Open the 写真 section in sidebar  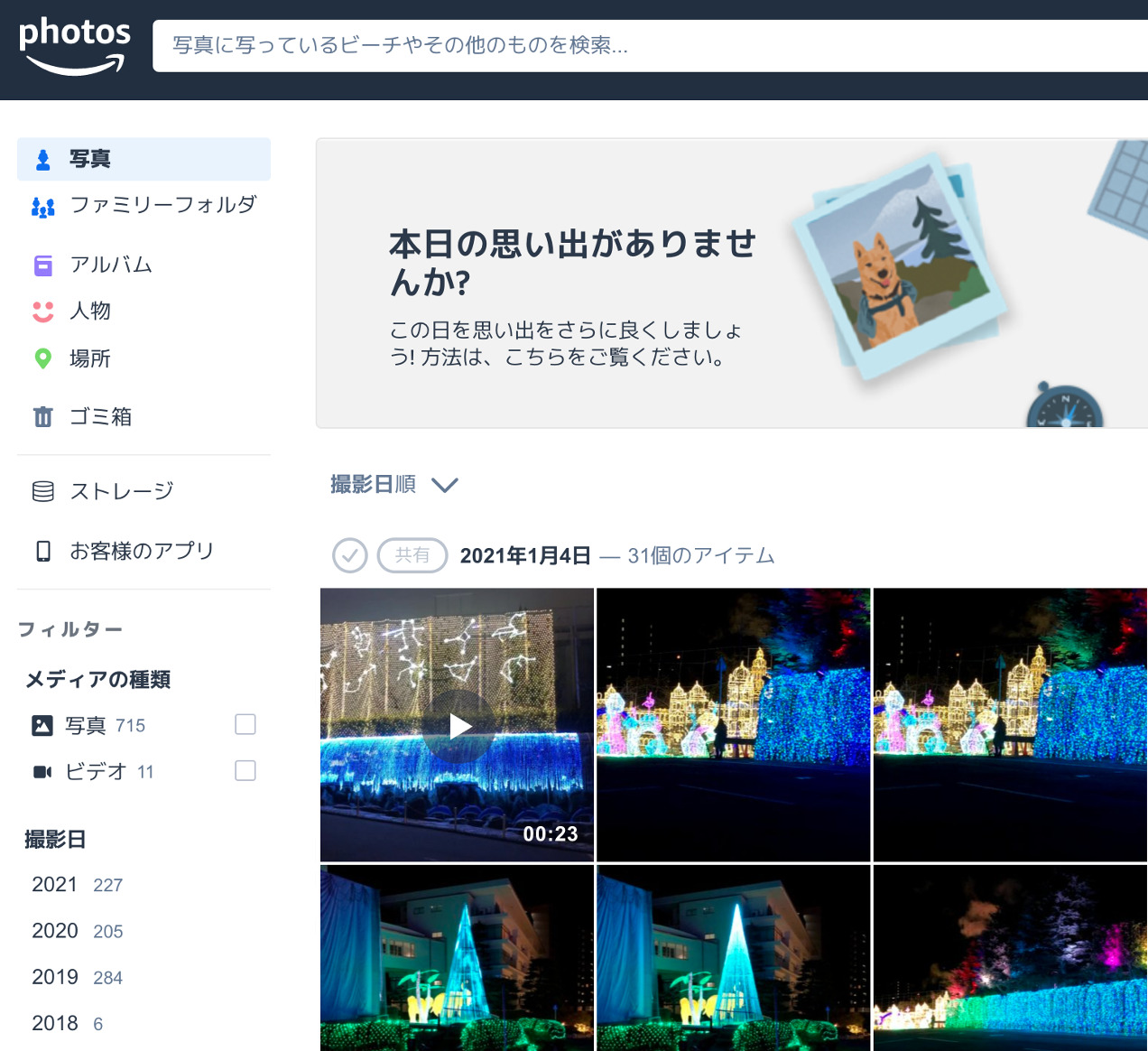coord(143,159)
